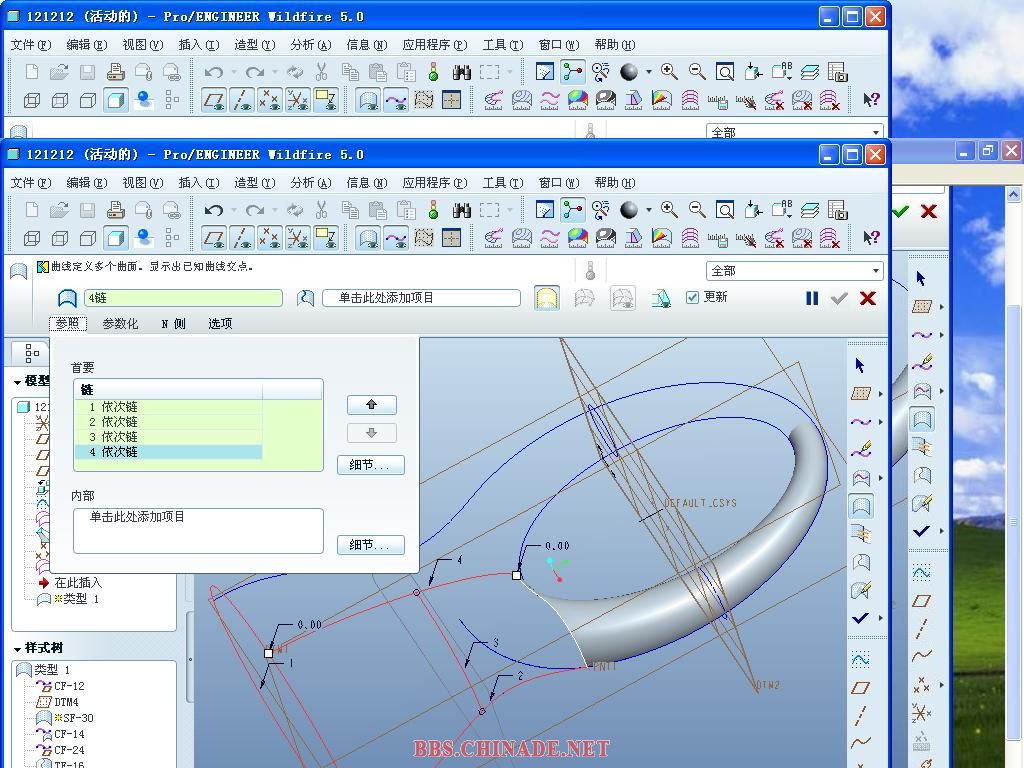Move chain up with arrow button

pos(372,405)
